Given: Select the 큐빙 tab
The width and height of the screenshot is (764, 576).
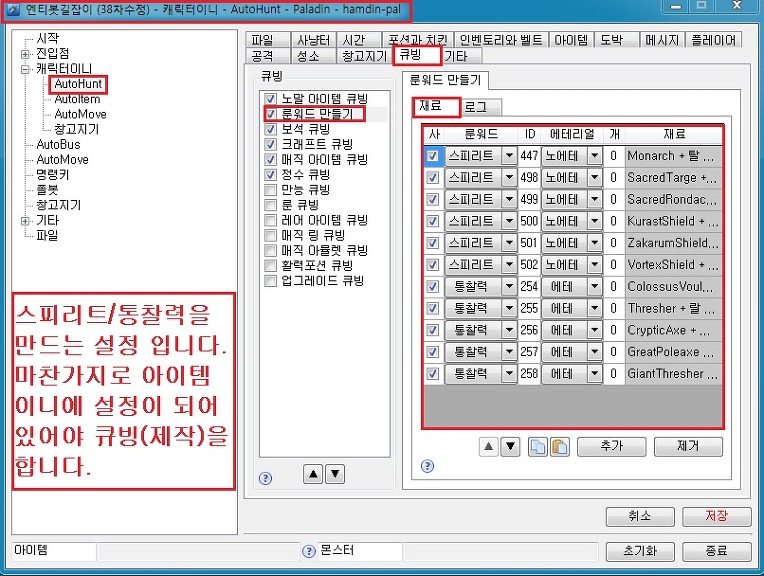Looking at the screenshot, I should point(417,55).
